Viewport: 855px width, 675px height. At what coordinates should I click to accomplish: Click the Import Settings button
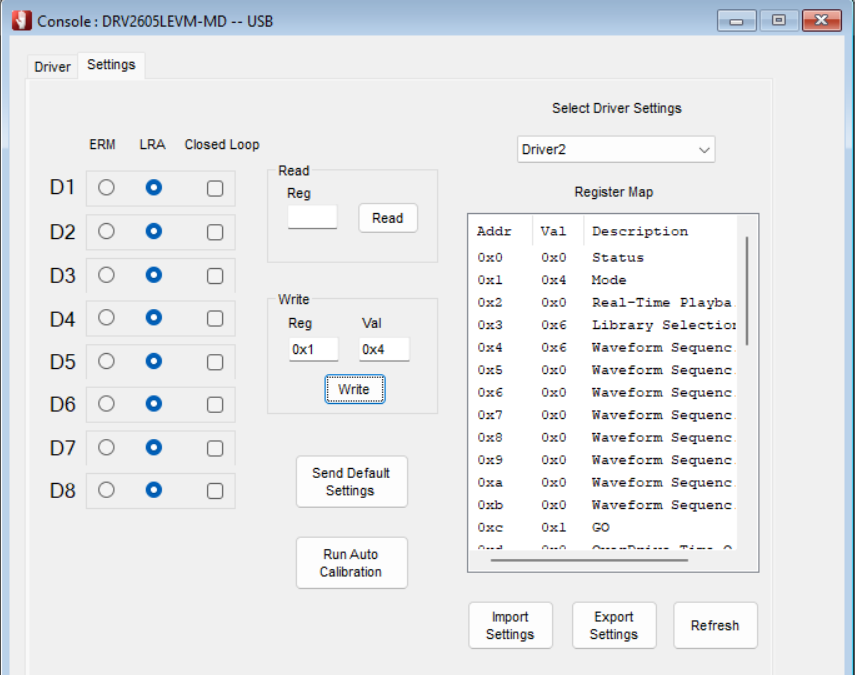pos(510,626)
